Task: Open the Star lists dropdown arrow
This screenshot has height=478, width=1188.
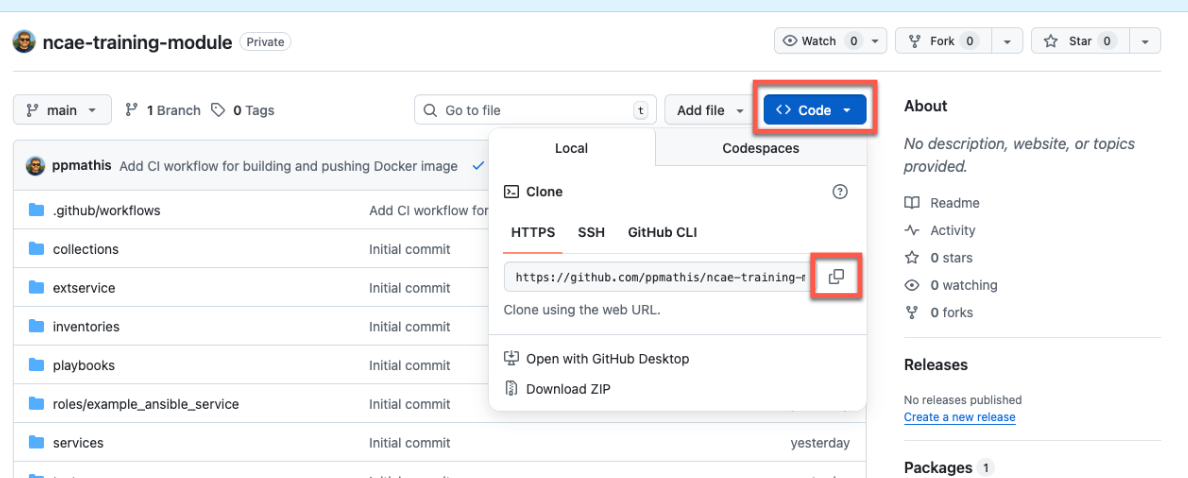Action: (x=1145, y=41)
